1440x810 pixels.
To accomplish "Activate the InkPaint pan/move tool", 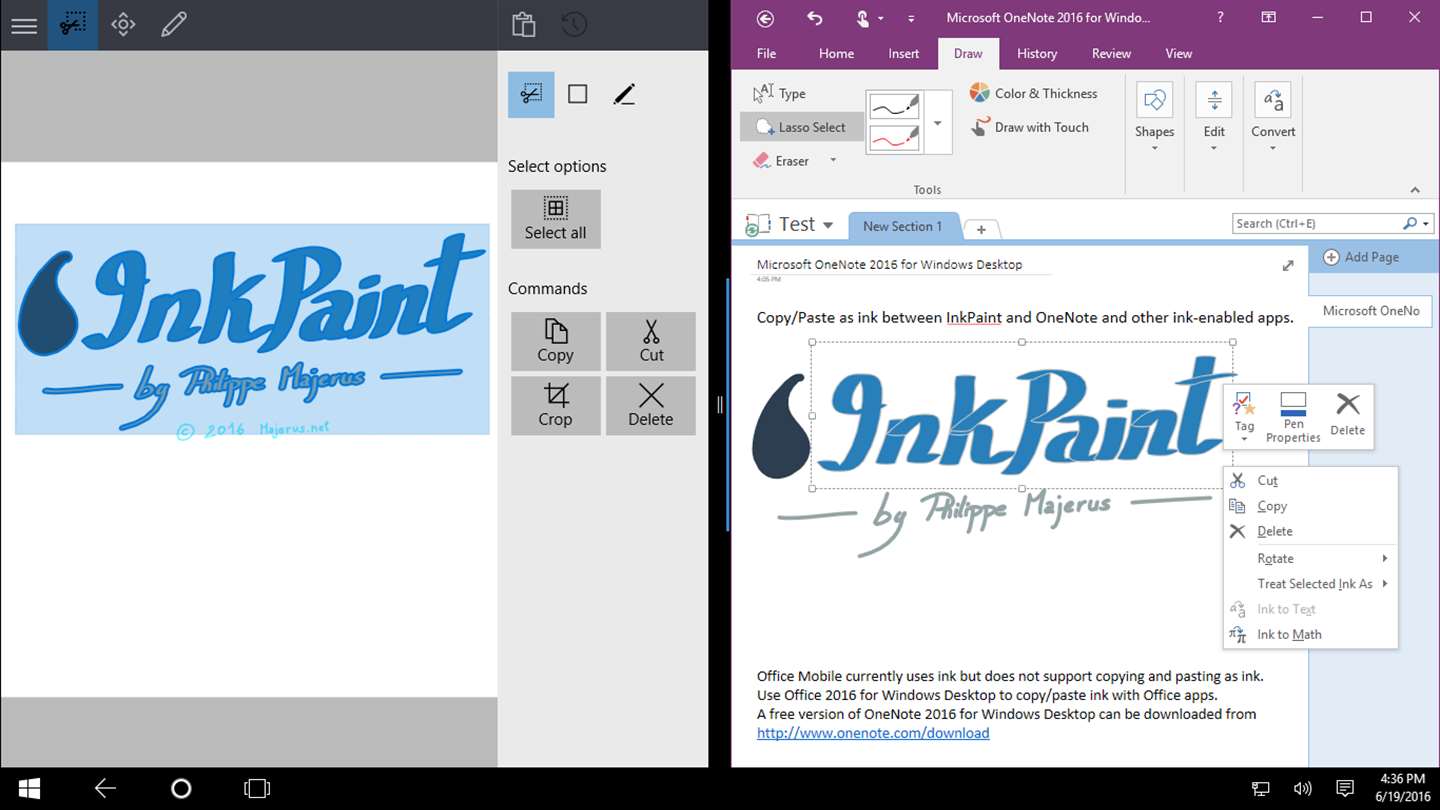I will pyautogui.click(x=123, y=25).
